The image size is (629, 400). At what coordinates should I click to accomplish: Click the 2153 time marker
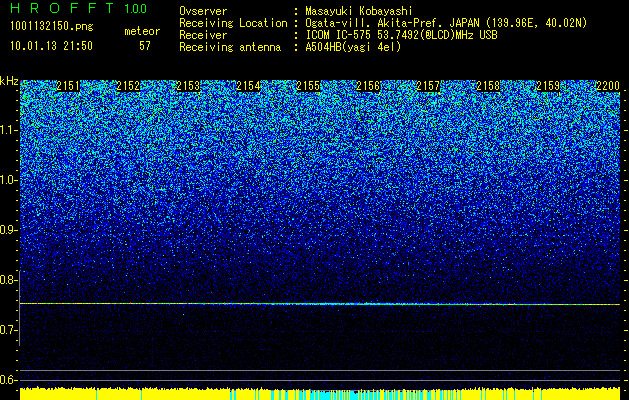point(188,86)
